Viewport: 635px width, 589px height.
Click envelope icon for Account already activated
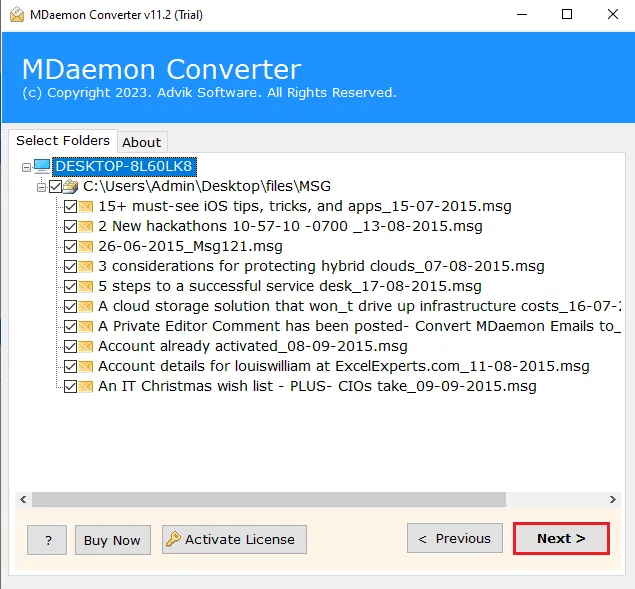[86, 346]
